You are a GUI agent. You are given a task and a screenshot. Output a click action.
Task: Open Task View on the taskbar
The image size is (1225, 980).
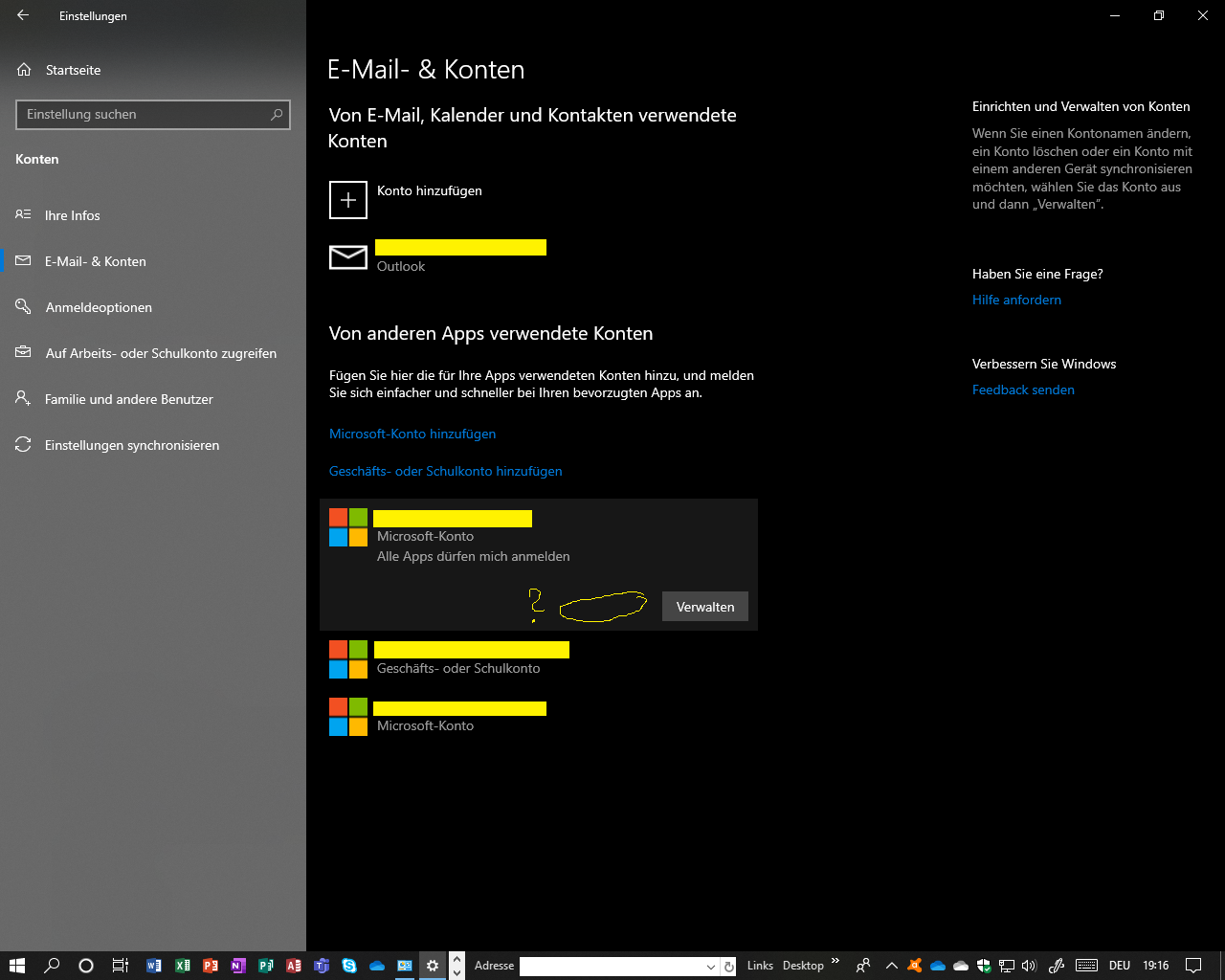coord(120,966)
